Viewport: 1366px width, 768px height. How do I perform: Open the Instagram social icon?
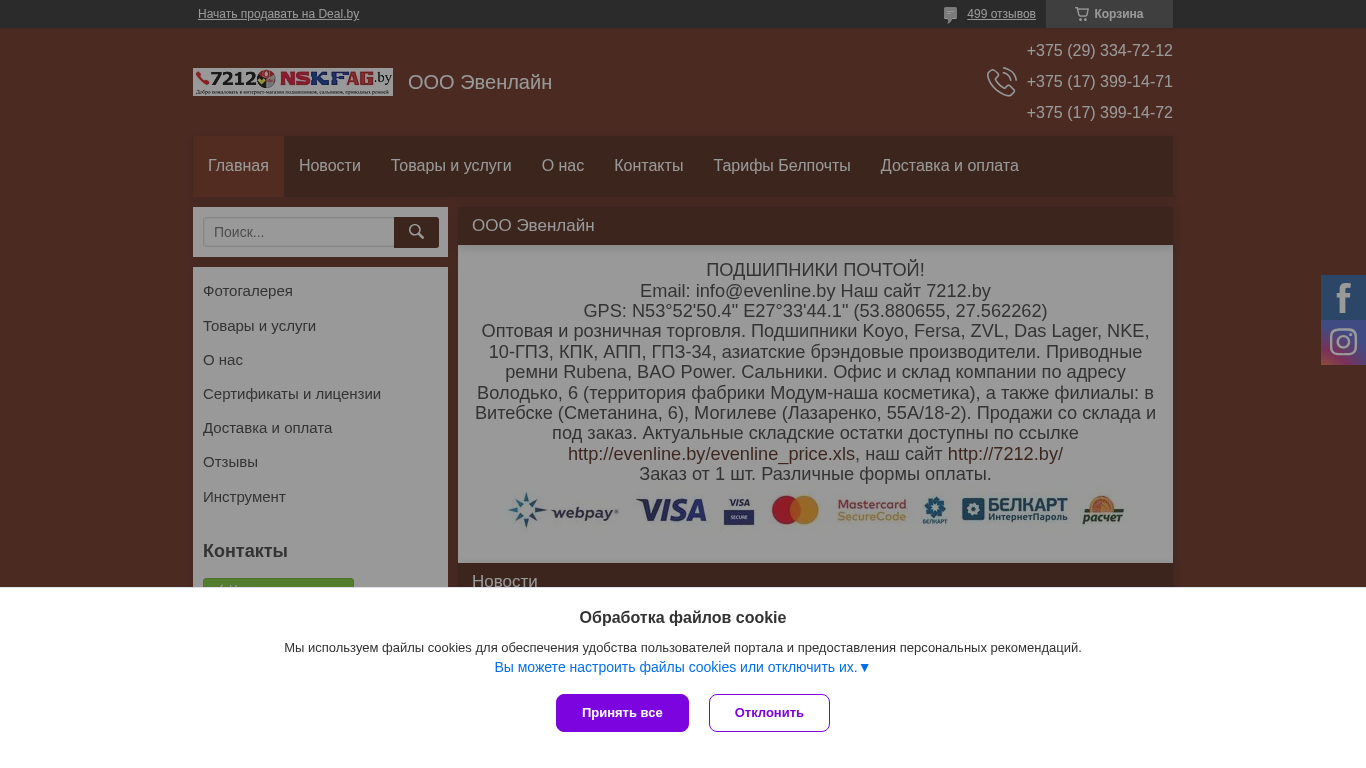(x=1343, y=342)
